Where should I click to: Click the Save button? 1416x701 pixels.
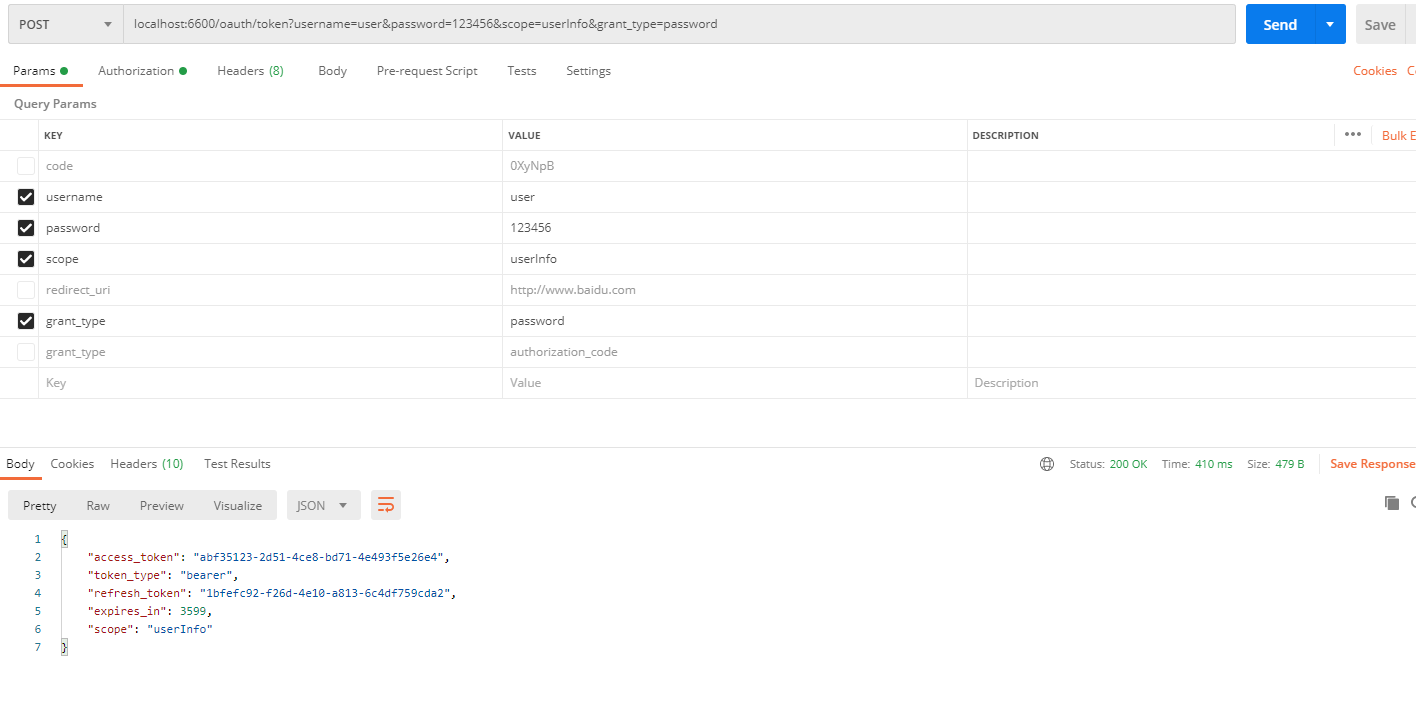(x=1380, y=24)
